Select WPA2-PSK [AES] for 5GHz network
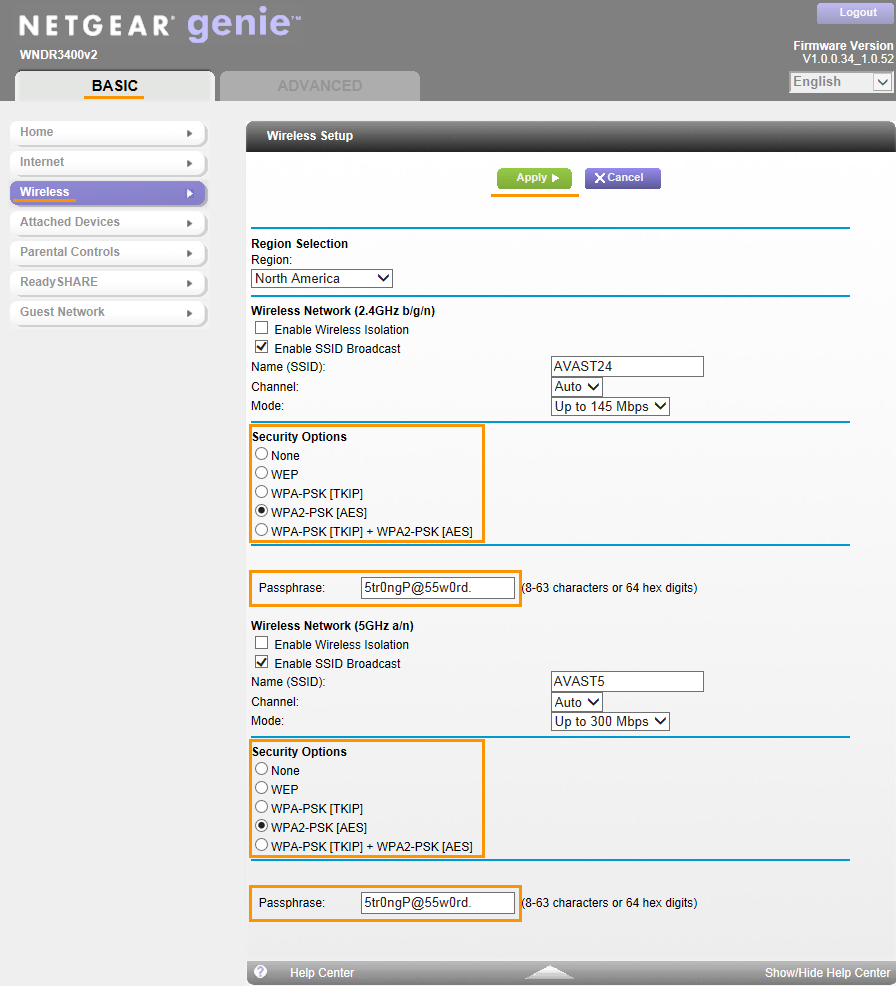 click(x=262, y=826)
